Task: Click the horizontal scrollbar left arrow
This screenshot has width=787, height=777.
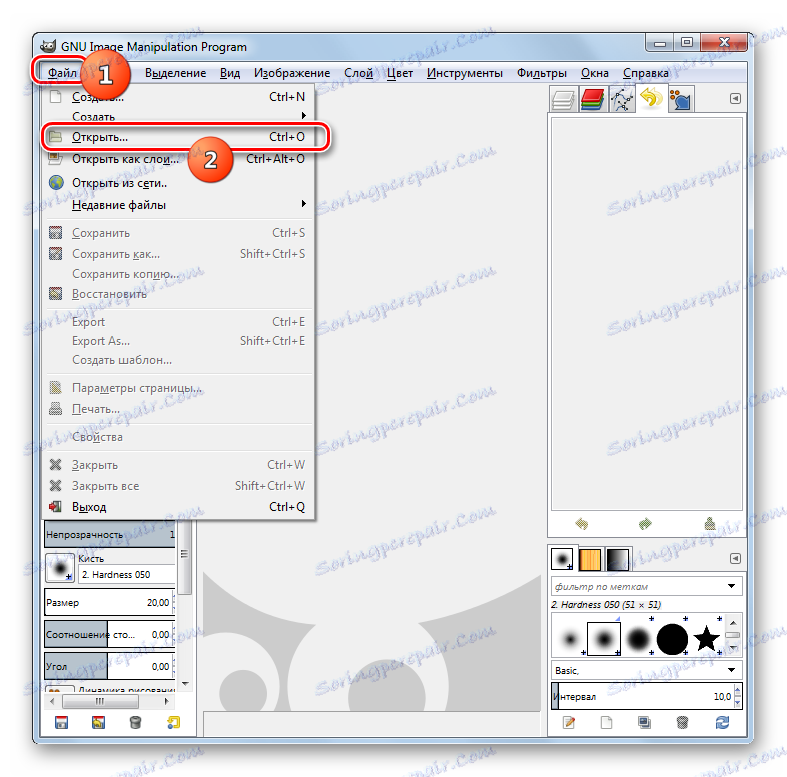Action: 52,701
